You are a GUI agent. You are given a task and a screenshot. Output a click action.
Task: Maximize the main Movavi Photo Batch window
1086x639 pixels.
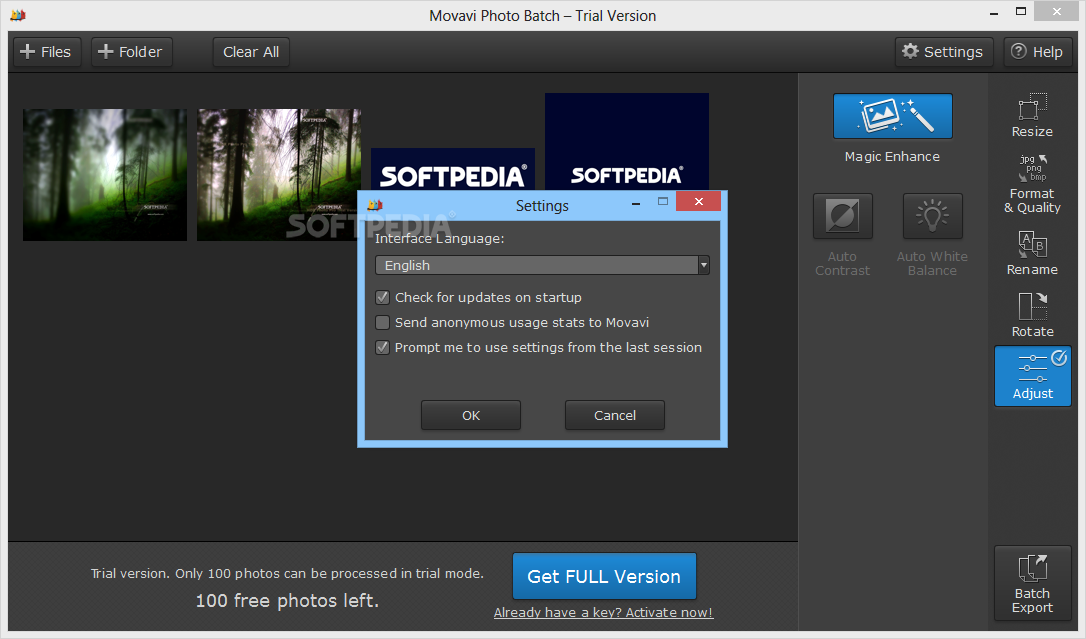coord(1021,12)
